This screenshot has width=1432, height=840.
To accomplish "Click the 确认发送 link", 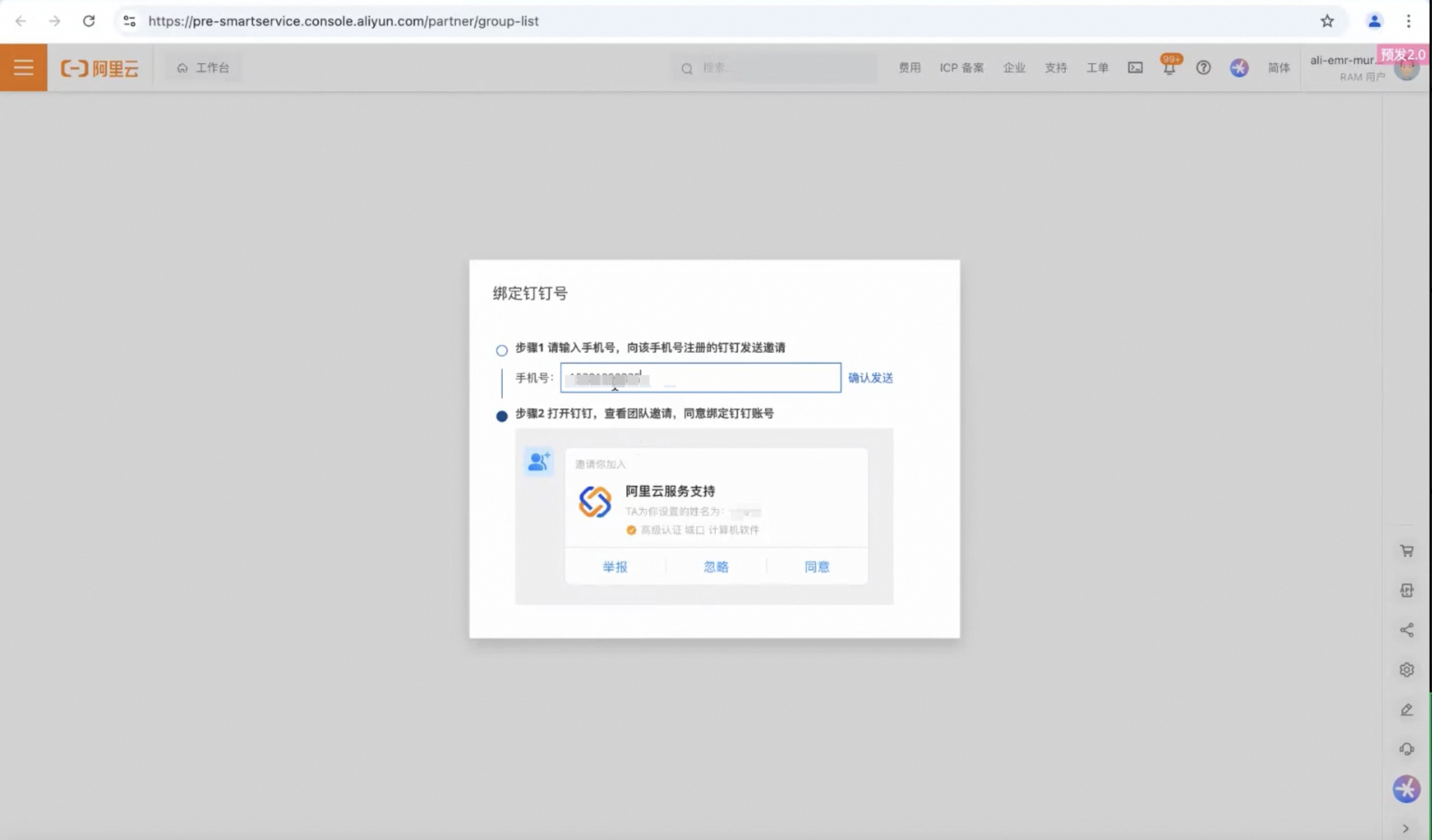I will (x=870, y=378).
